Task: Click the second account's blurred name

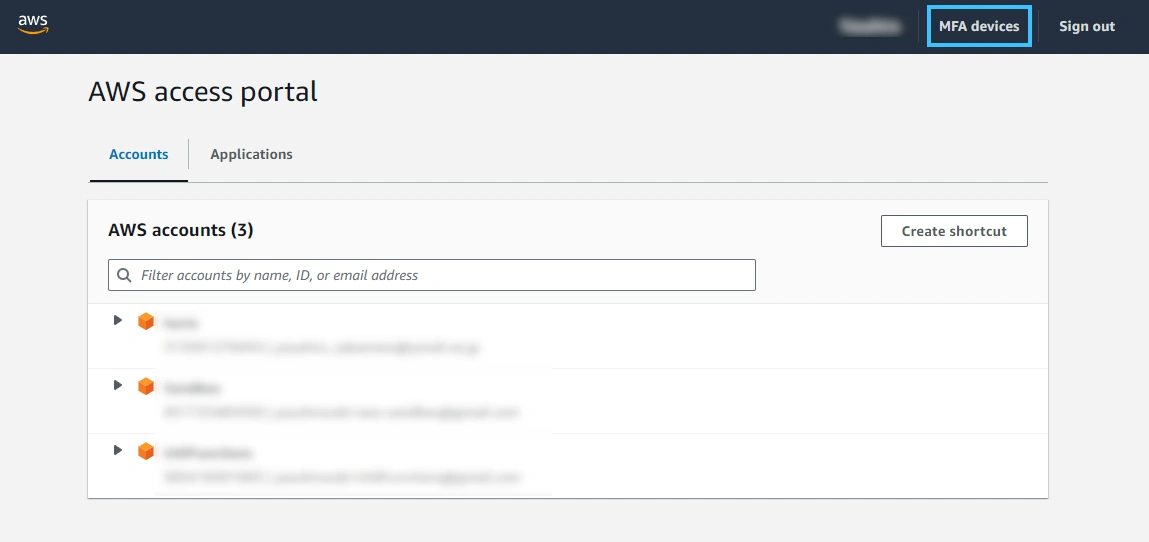Action: 191,387
